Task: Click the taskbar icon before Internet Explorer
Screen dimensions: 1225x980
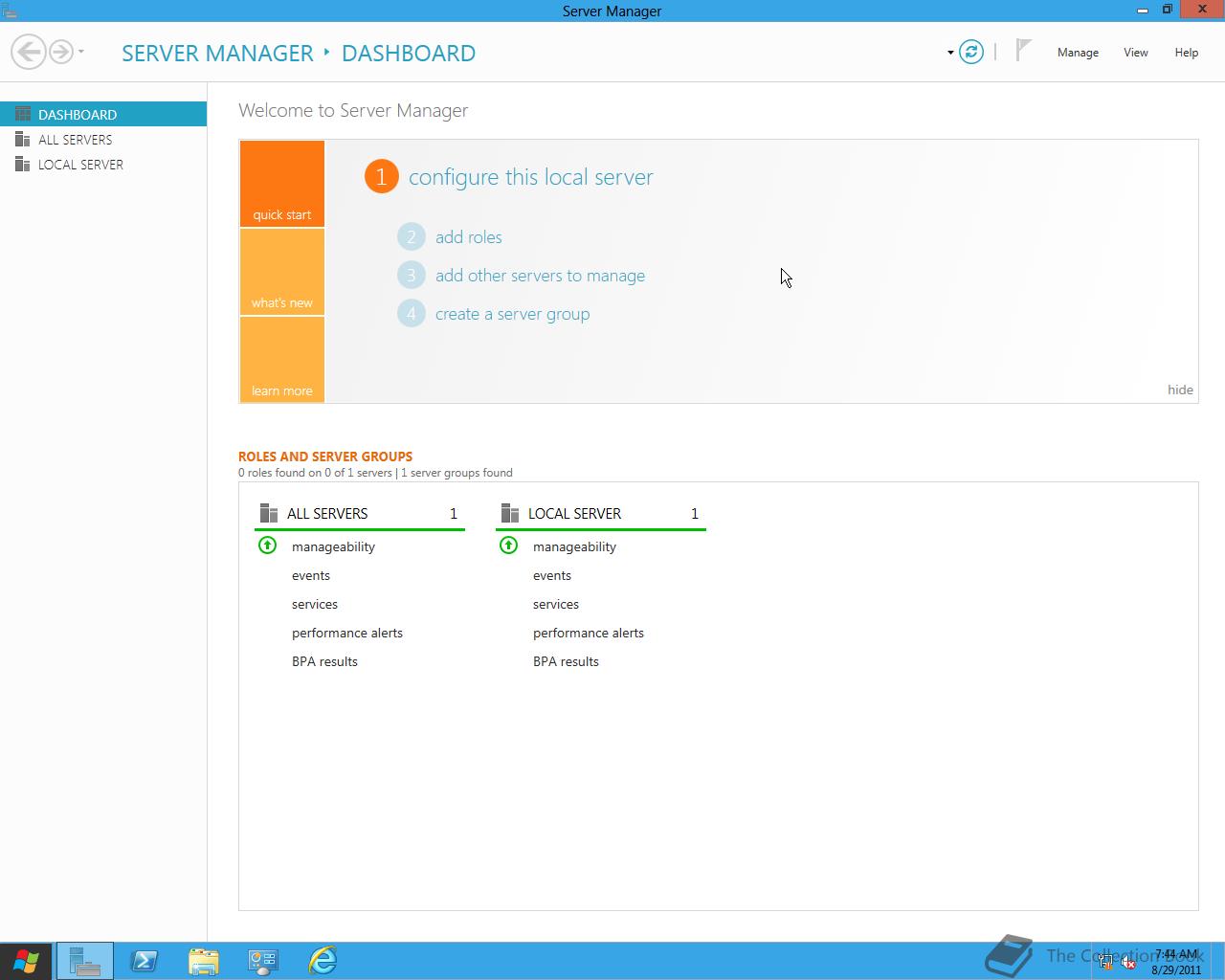Action: [263, 961]
